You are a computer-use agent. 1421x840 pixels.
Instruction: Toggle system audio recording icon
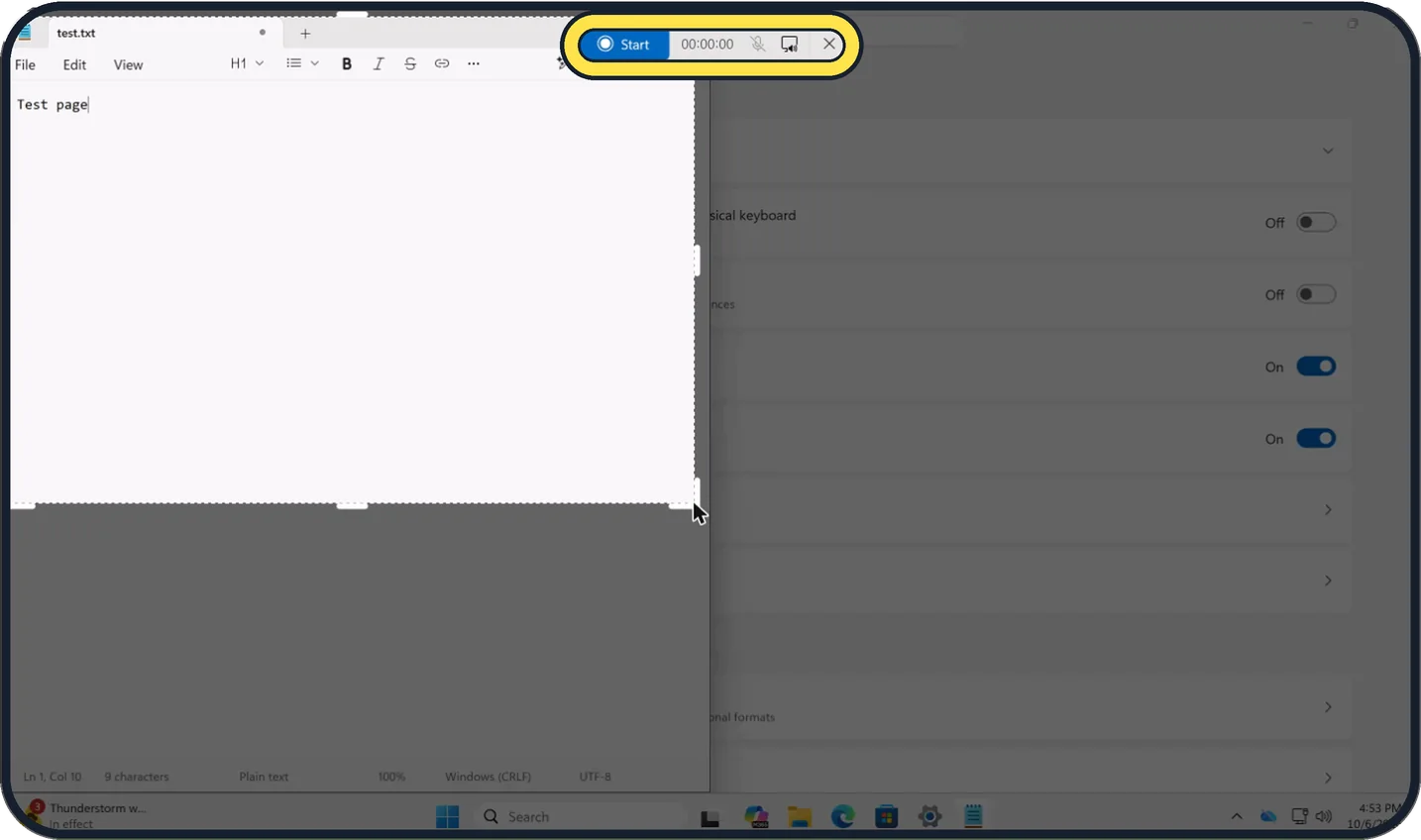(790, 45)
